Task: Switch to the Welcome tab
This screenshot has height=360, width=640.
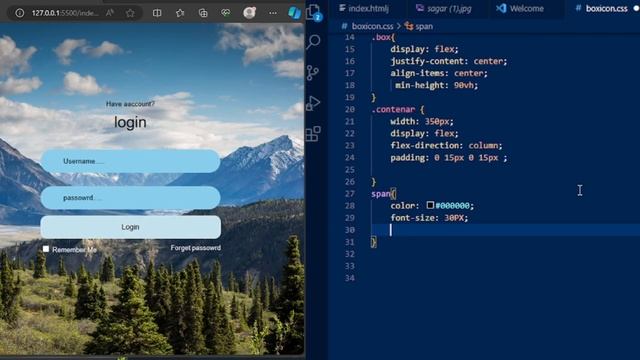Action: pos(520,8)
